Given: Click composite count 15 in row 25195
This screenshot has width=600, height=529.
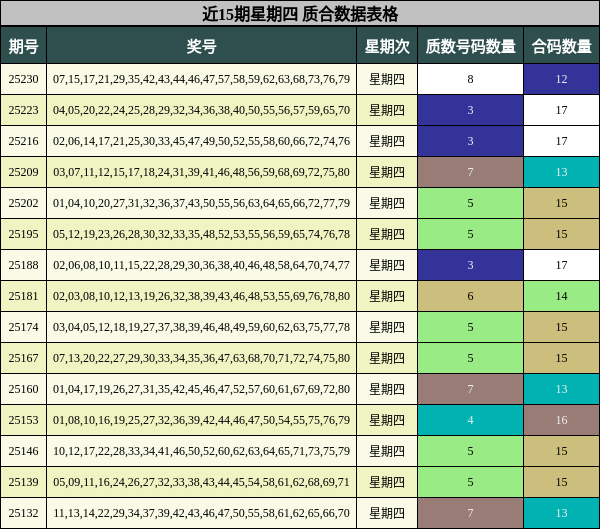Looking at the screenshot, I should (x=561, y=234).
